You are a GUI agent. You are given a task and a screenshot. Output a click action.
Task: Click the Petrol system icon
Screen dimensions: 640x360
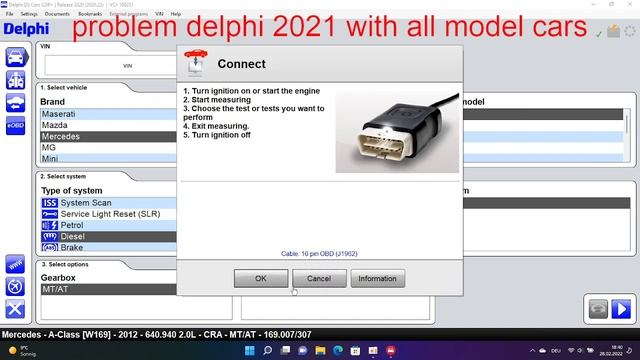pyautogui.click(x=50, y=225)
